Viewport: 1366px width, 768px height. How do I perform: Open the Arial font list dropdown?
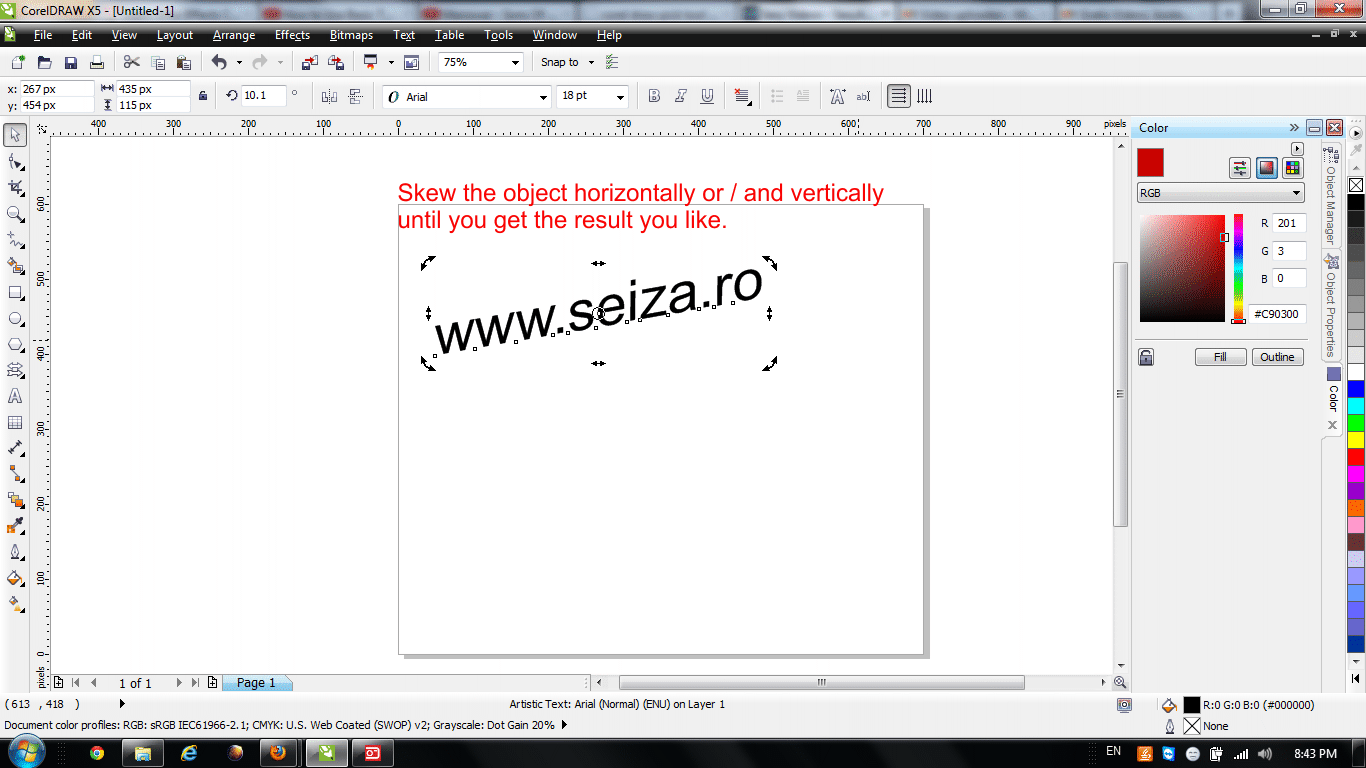(x=544, y=97)
